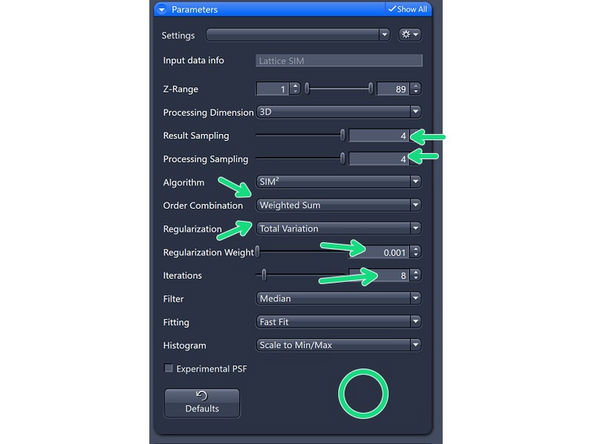Viewport: 592px width, 444px height.
Task: Adjust the Regularization Weight stepper
Action: pos(416,252)
